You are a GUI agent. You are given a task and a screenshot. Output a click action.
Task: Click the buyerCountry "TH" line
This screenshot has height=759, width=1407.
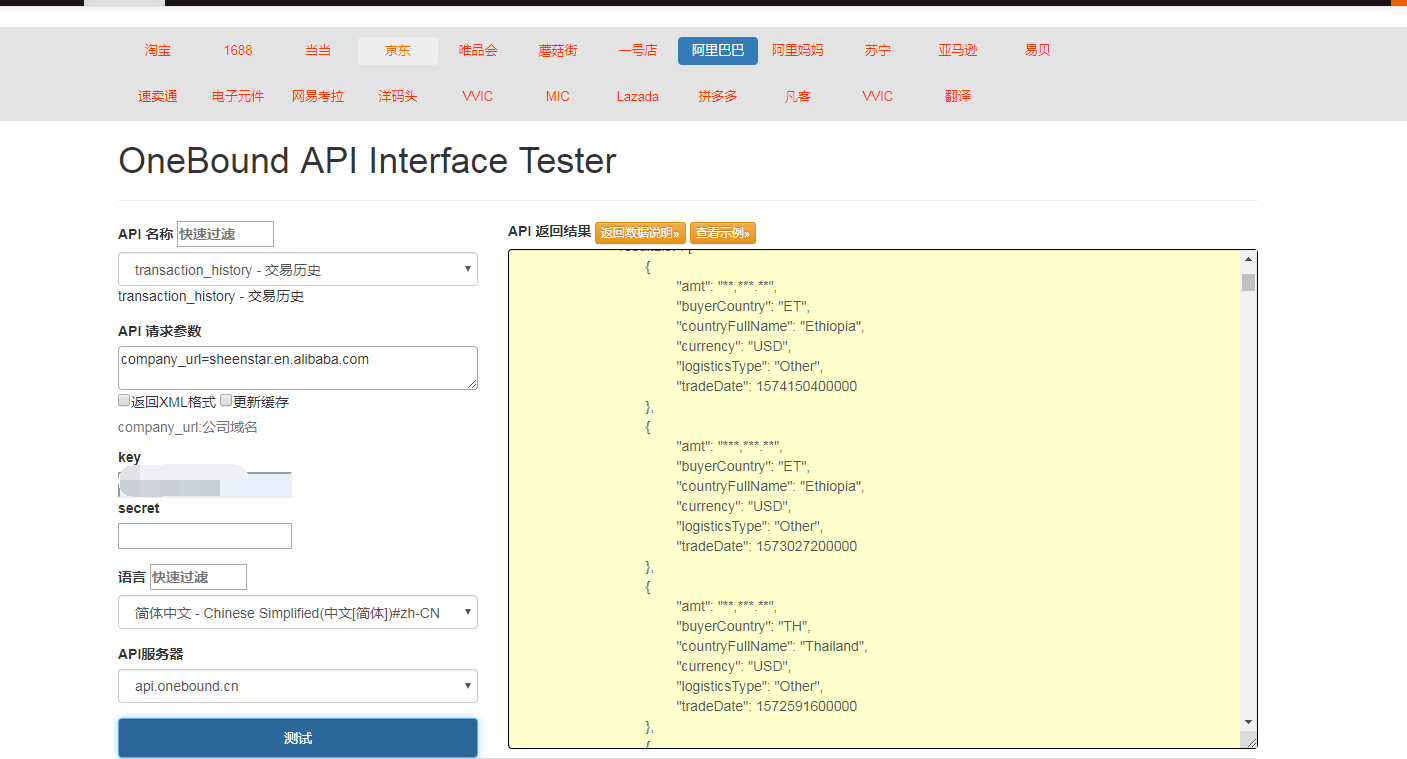(x=744, y=626)
